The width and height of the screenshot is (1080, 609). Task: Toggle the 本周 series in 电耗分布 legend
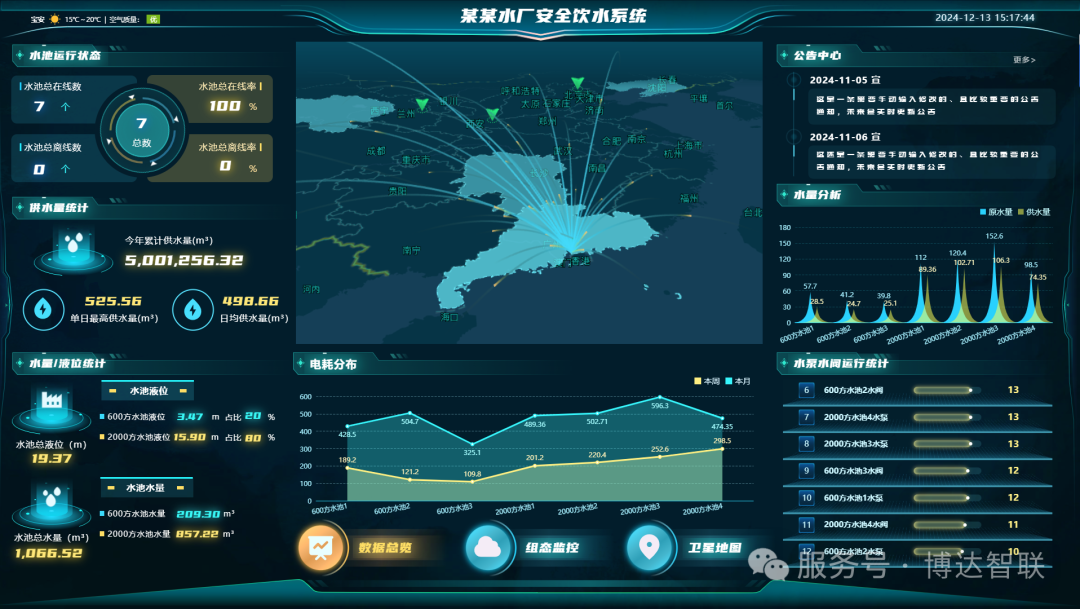(705, 381)
